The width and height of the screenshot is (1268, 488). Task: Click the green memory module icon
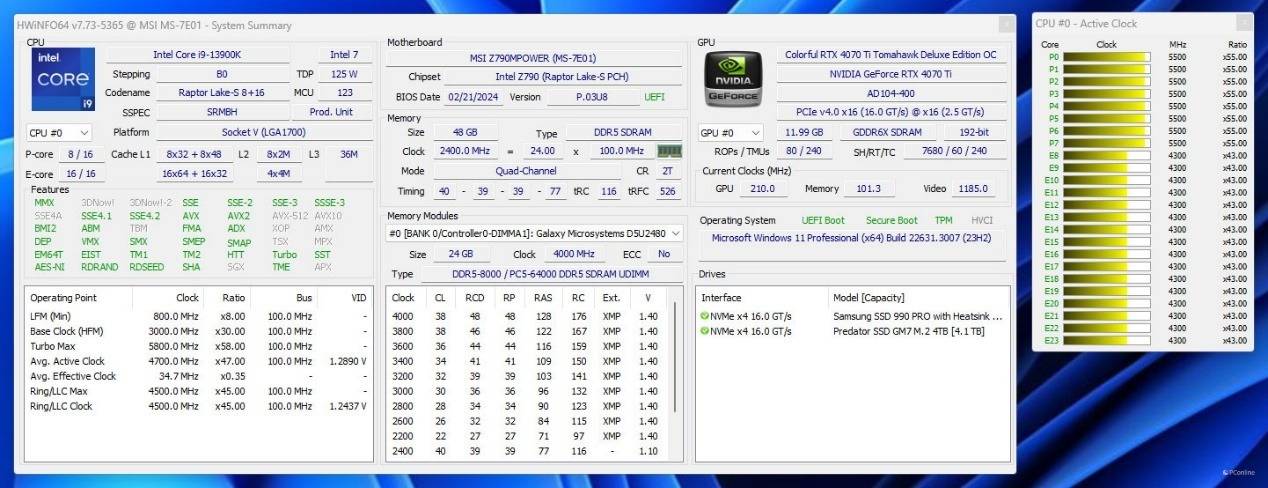(x=669, y=151)
